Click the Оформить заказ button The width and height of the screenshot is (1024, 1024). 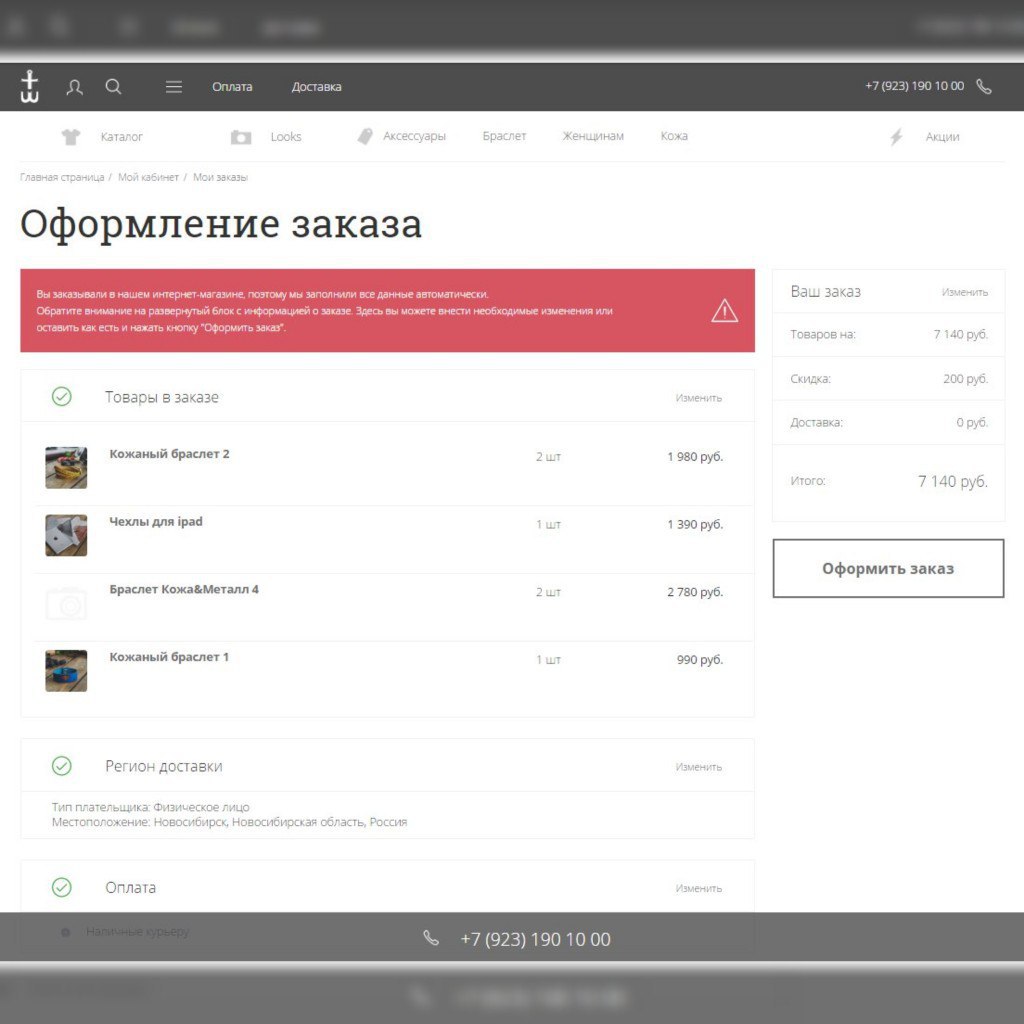point(888,568)
